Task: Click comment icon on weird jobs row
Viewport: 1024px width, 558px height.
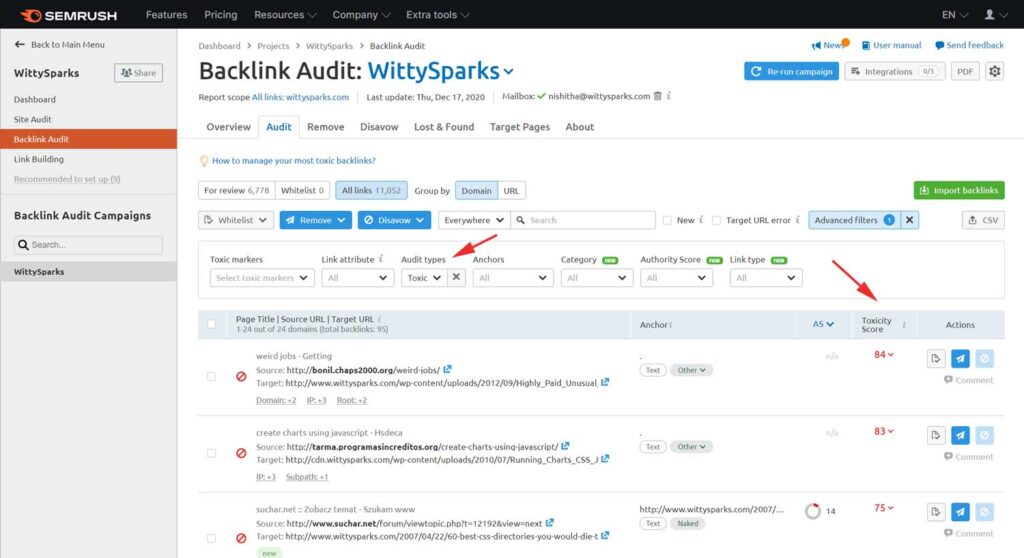Action: coord(948,380)
